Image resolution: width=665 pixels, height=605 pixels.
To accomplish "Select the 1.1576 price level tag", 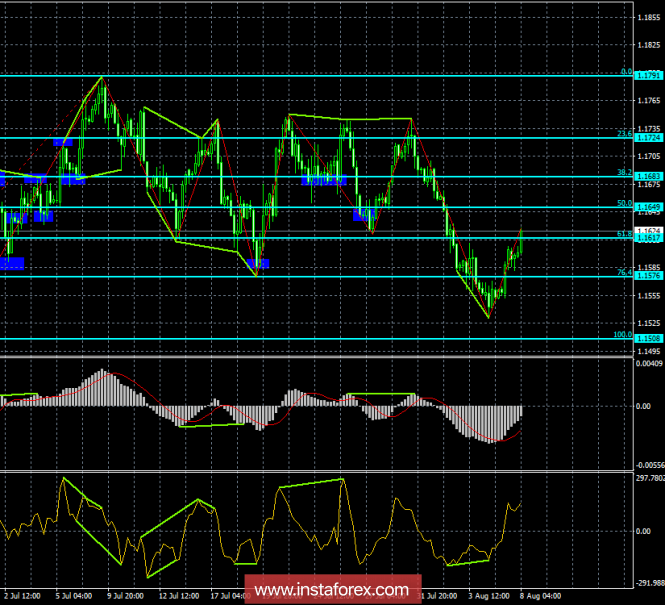I will [x=648, y=276].
